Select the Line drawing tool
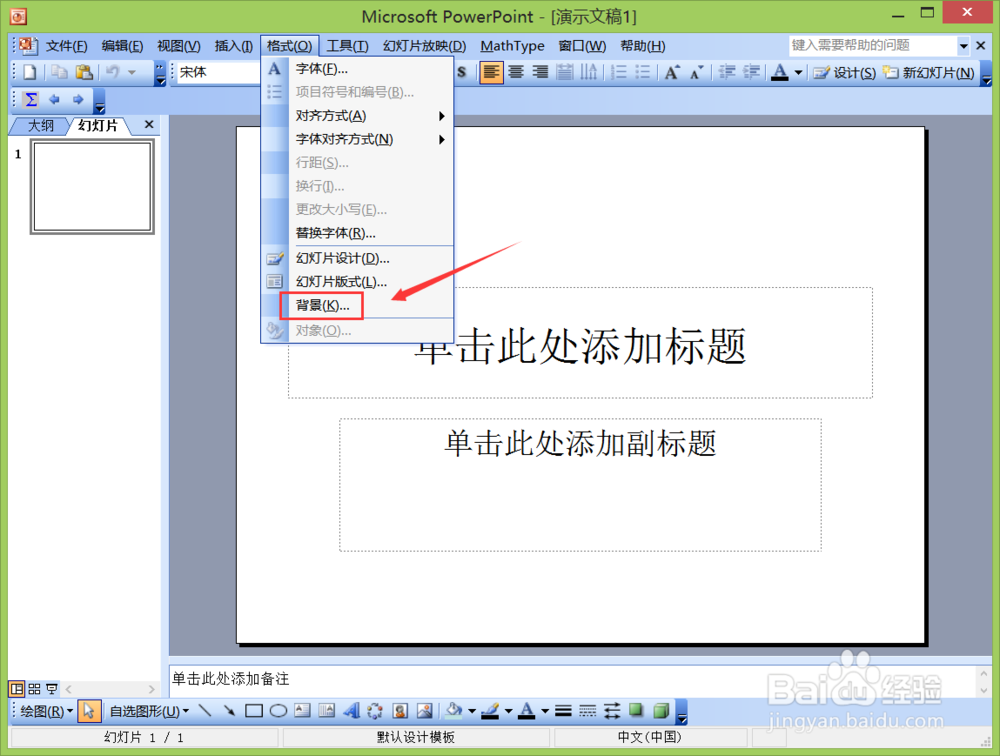Screen dimensions: 1000x756 [x=205, y=710]
